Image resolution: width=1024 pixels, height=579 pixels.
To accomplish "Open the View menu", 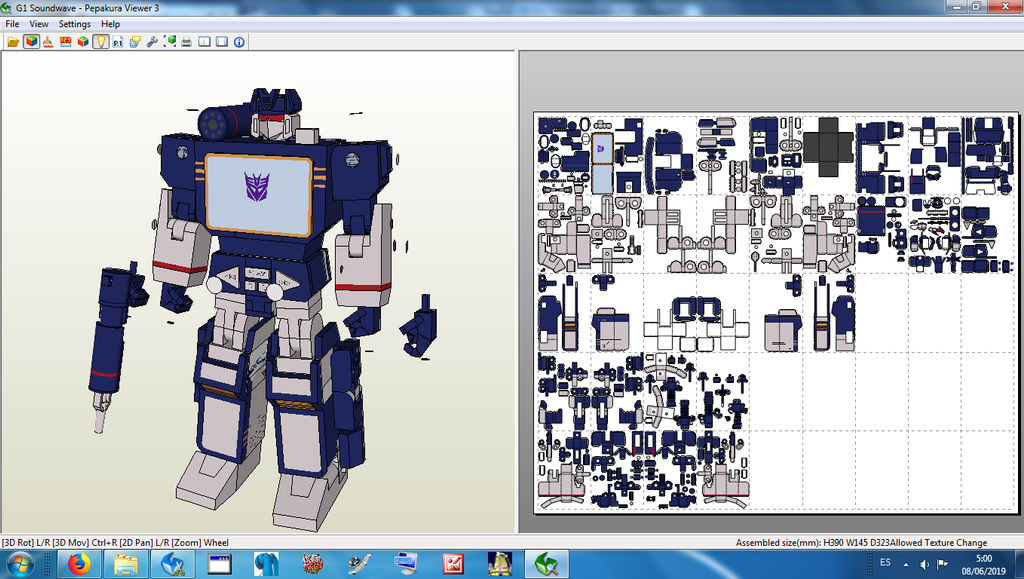I will point(39,24).
